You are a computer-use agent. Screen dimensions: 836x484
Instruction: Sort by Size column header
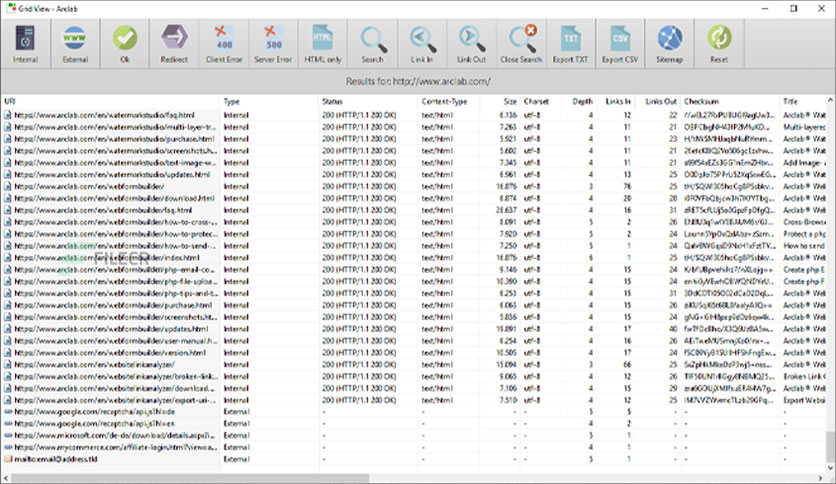pos(500,101)
